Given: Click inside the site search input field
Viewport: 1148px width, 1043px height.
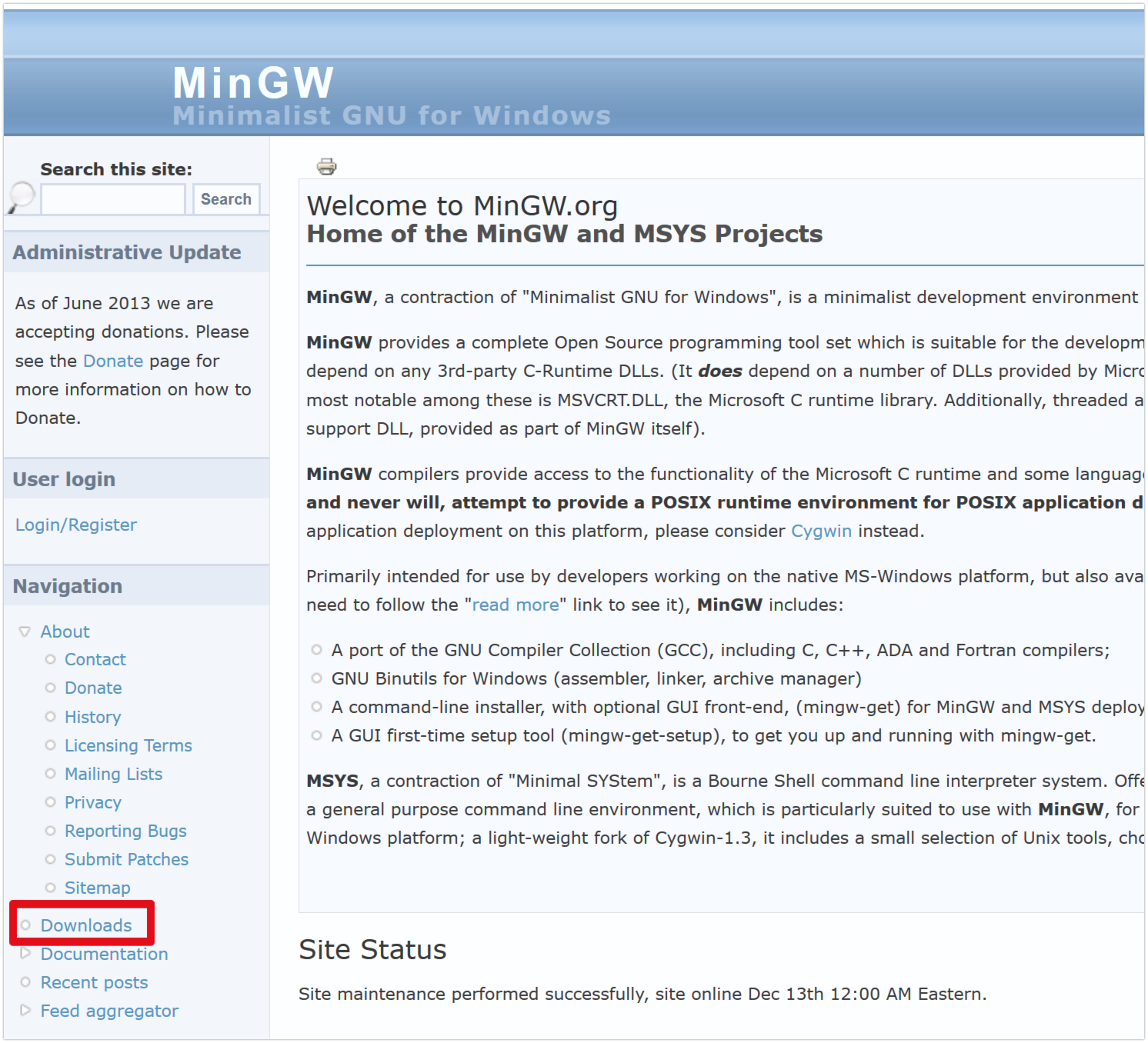Looking at the screenshot, I should [x=112, y=198].
